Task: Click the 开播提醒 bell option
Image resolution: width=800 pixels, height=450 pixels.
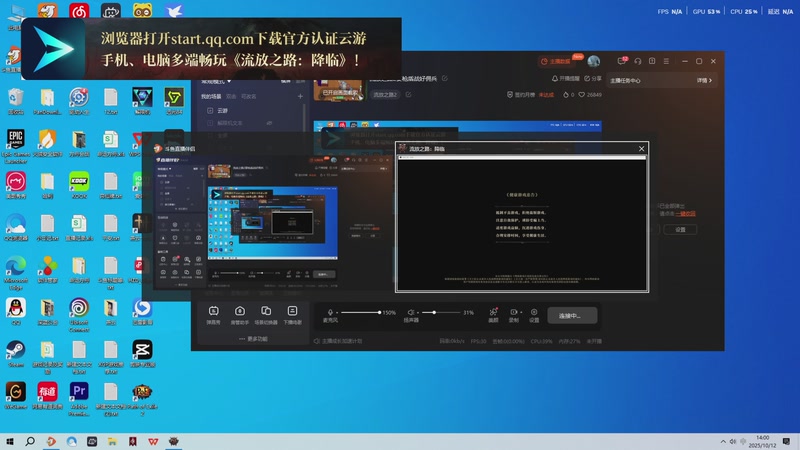Action: coord(565,79)
